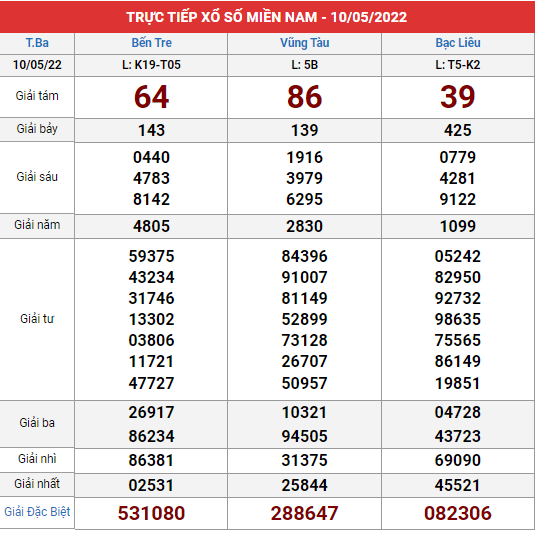The width and height of the screenshot is (538, 533).
Task: Click Vũng Tàu eighth prize 86
Action: (304, 97)
